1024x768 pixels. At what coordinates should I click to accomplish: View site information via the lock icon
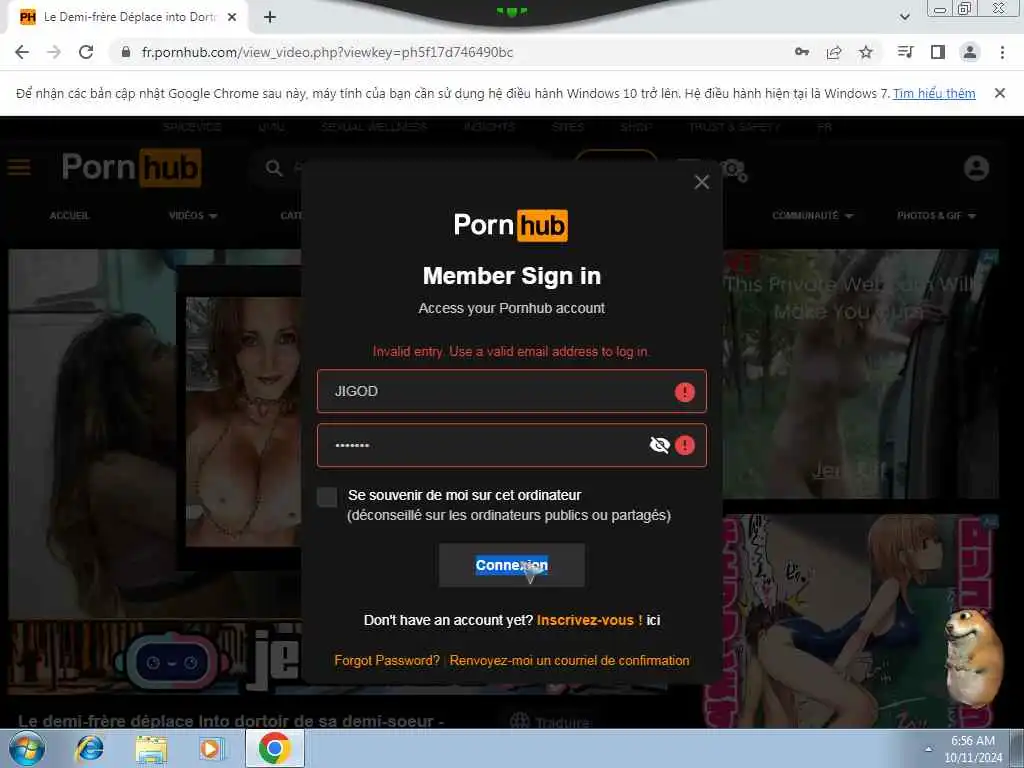point(126,52)
